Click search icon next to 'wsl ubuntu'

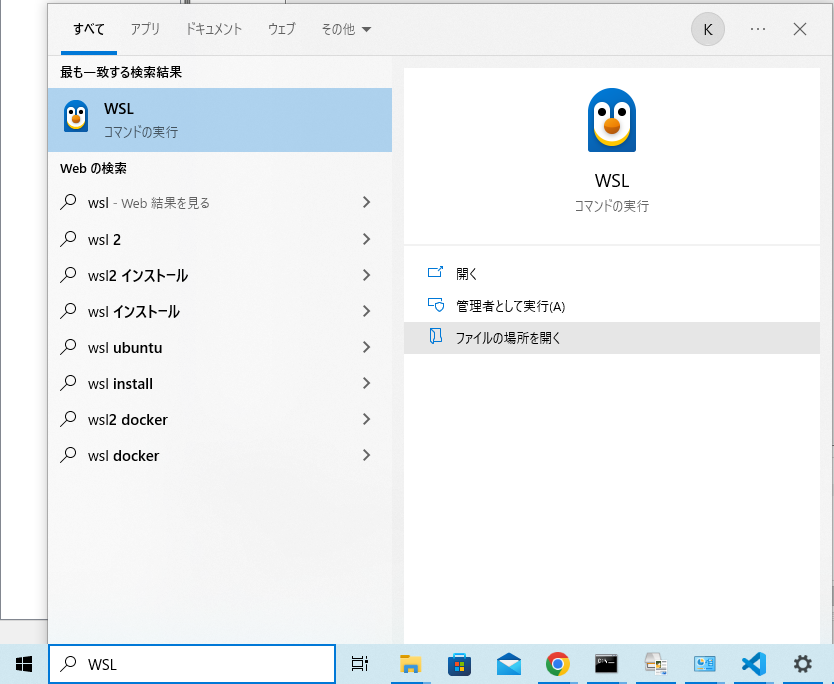pyautogui.click(x=68, y=347)
